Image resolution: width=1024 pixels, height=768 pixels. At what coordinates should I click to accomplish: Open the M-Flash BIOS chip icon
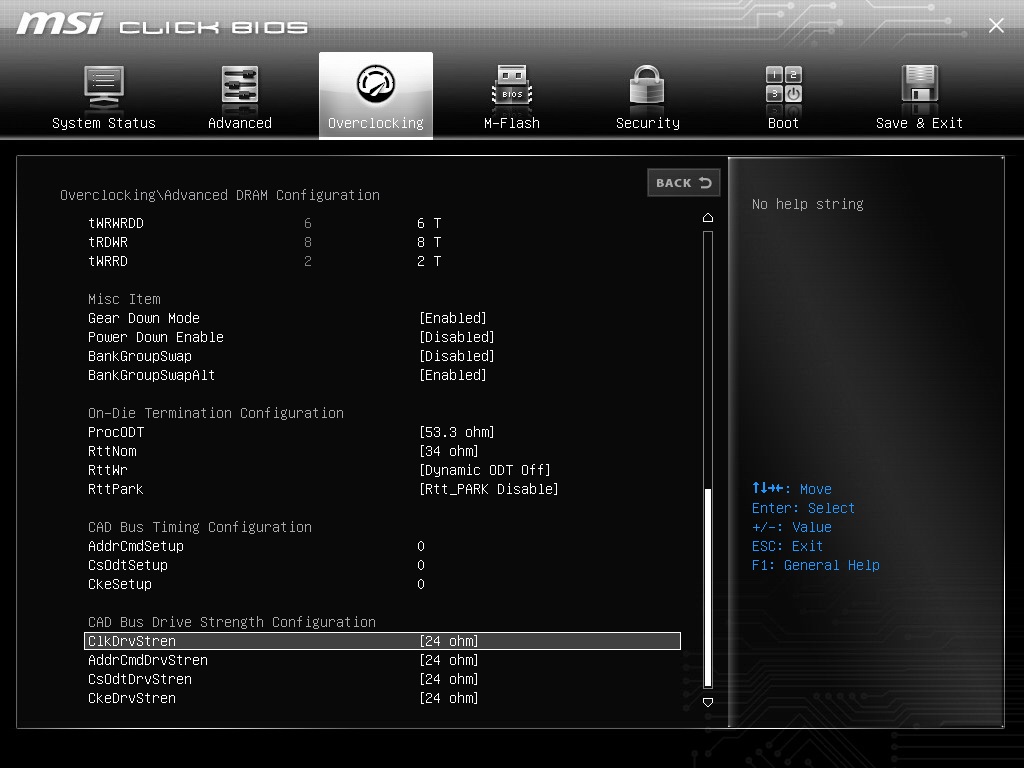(512, 87)
